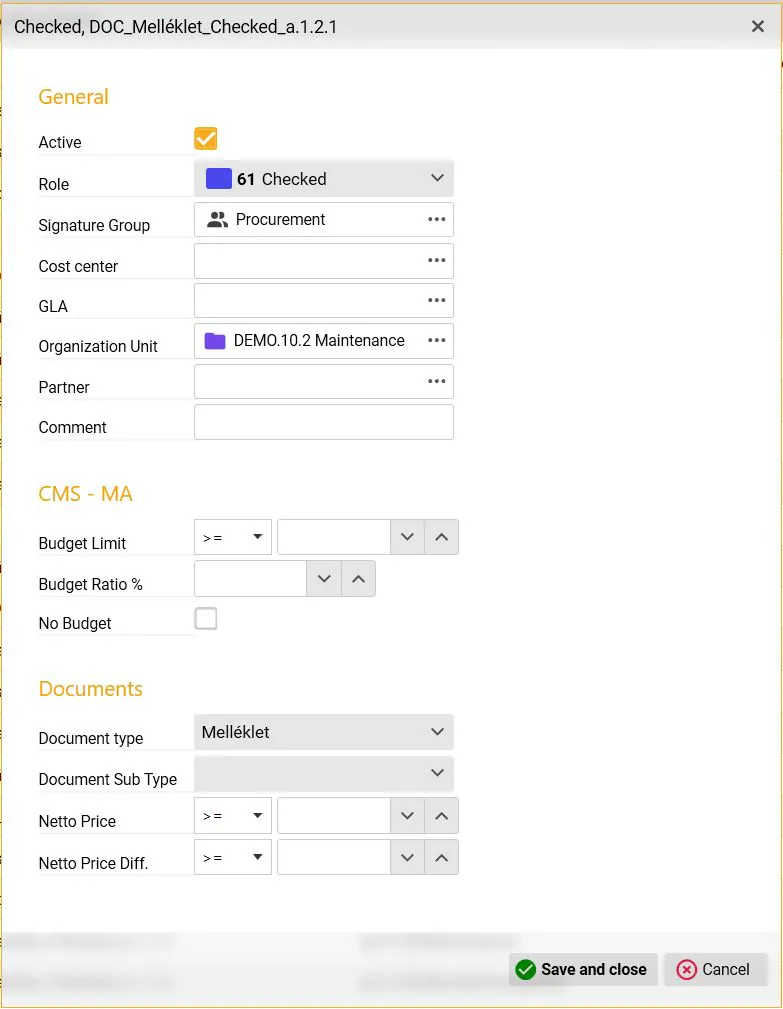The width and height of the screenshot is (783, 1009).
Task: Click the General section heading
Action: click(x=73, y=97)
